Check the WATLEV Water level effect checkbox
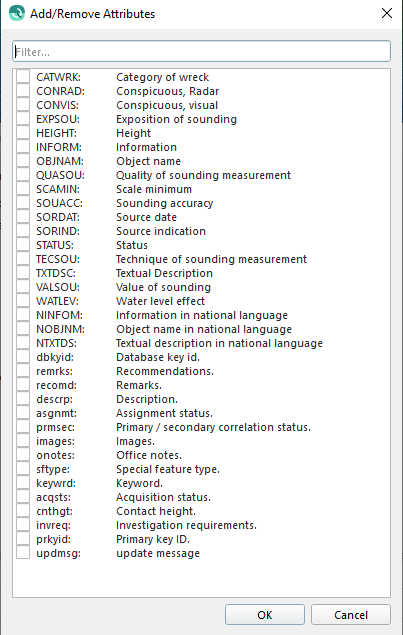This screenshot has width=403, height=635. 23,301
